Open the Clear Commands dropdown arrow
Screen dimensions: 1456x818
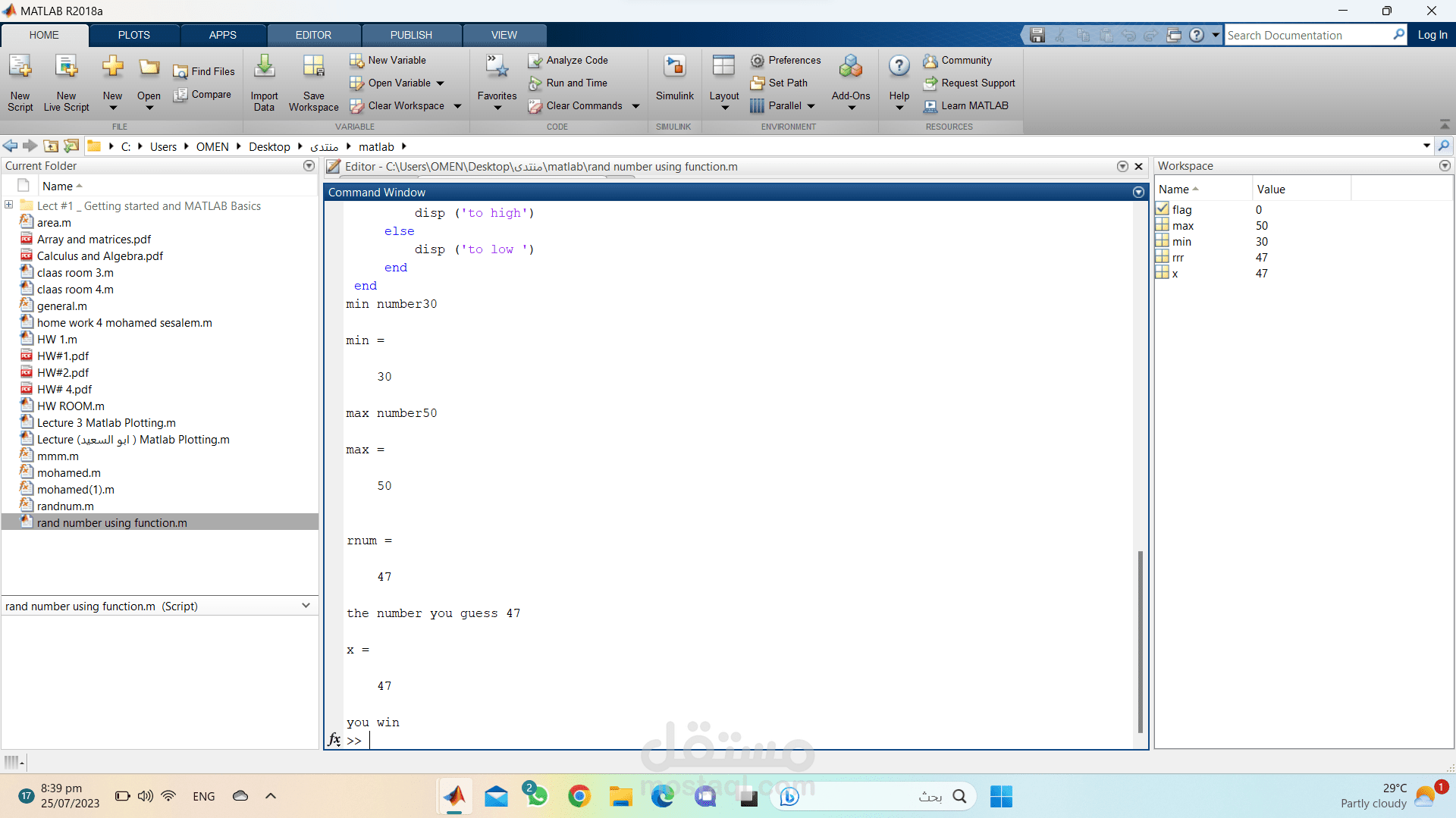(x=635, y=106)
